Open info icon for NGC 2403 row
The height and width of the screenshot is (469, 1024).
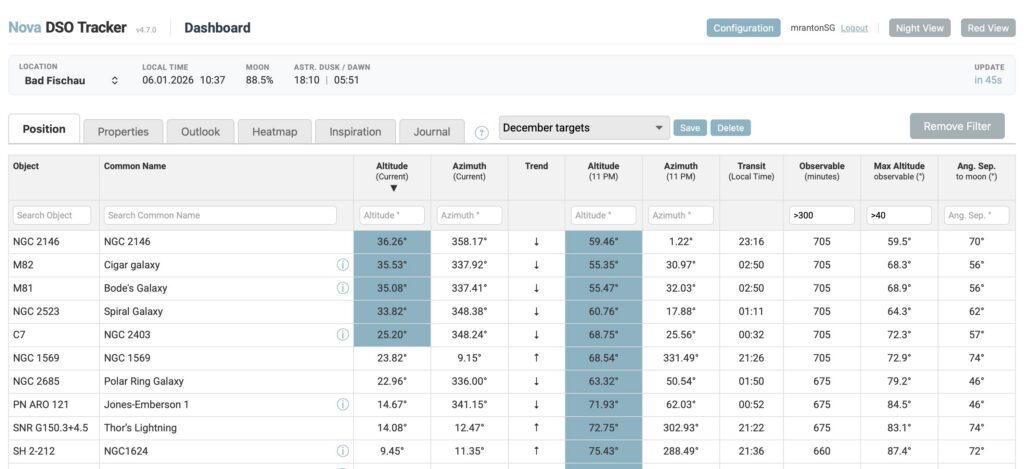click(343, 335)
